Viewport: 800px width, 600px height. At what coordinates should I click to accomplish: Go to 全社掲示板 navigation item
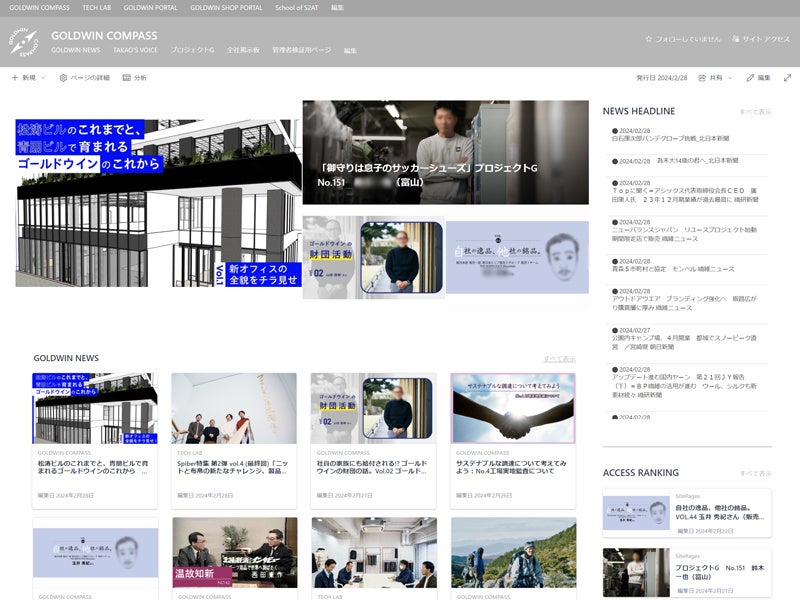tap(243, 50)
